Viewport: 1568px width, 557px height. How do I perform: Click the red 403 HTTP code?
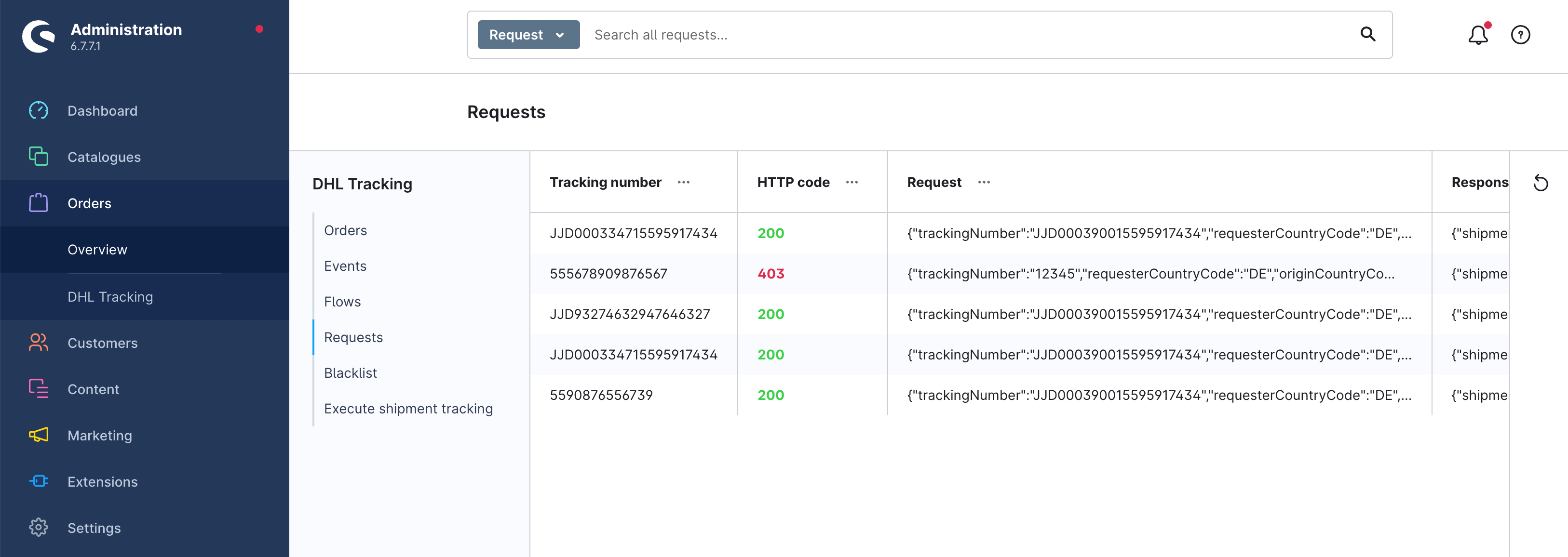point(770,274)
